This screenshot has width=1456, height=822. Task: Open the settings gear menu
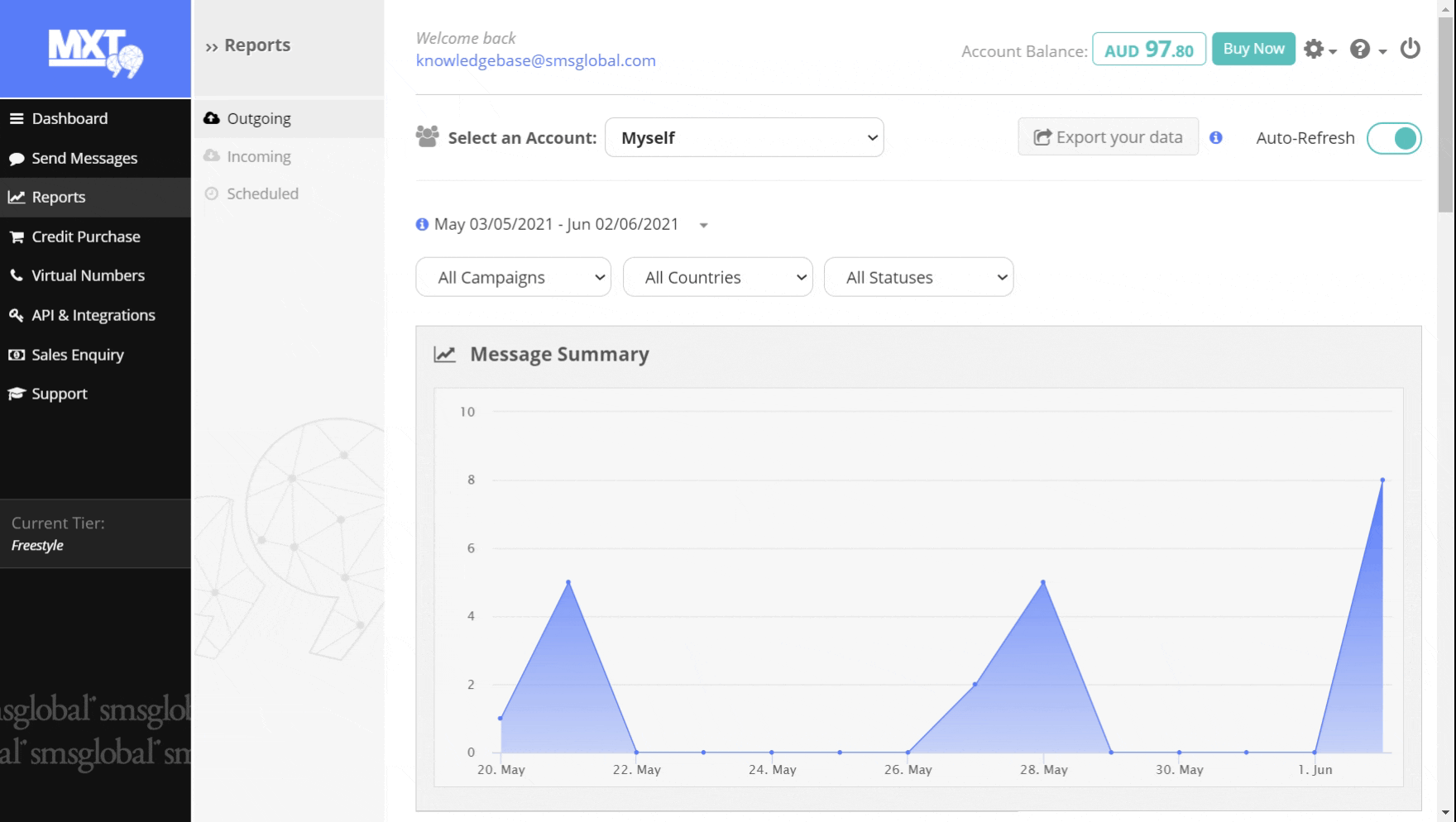(x=1319, y=50)
